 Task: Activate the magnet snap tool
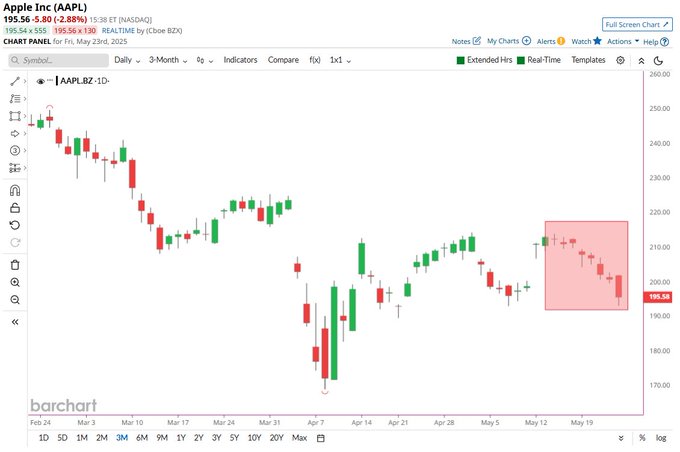click(x=15, y=190)
